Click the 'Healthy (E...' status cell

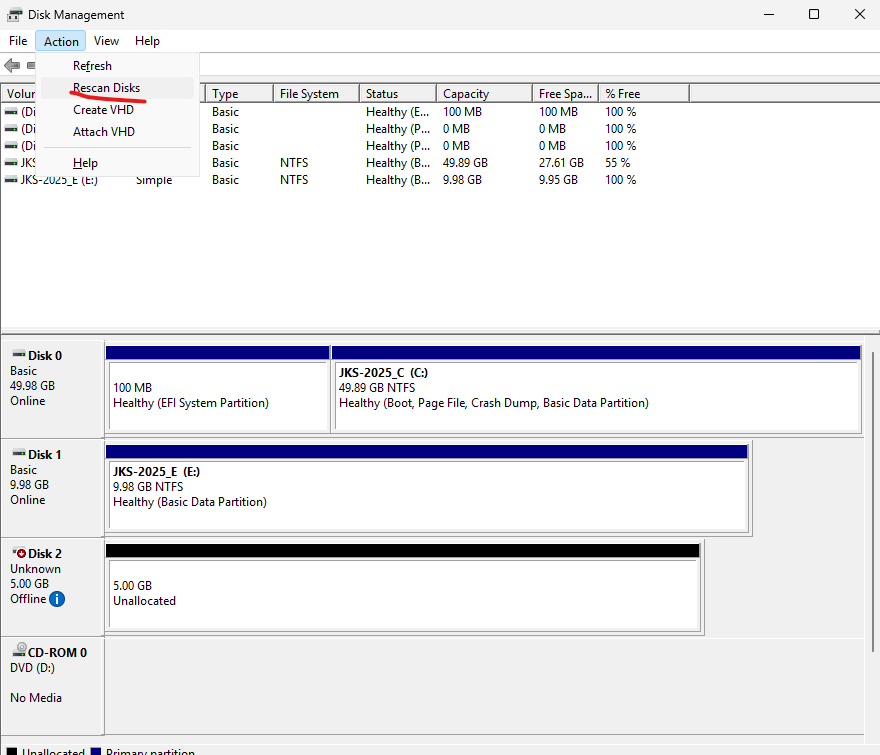pos(397,112)
